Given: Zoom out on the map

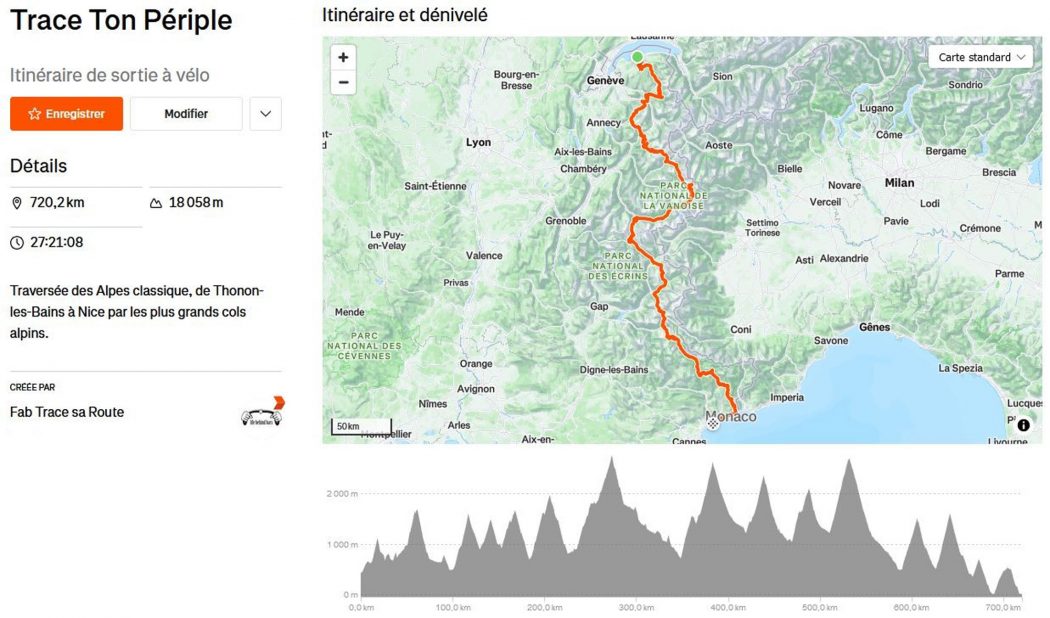Looking at the screenshot, I should click(x=343, y=82).
